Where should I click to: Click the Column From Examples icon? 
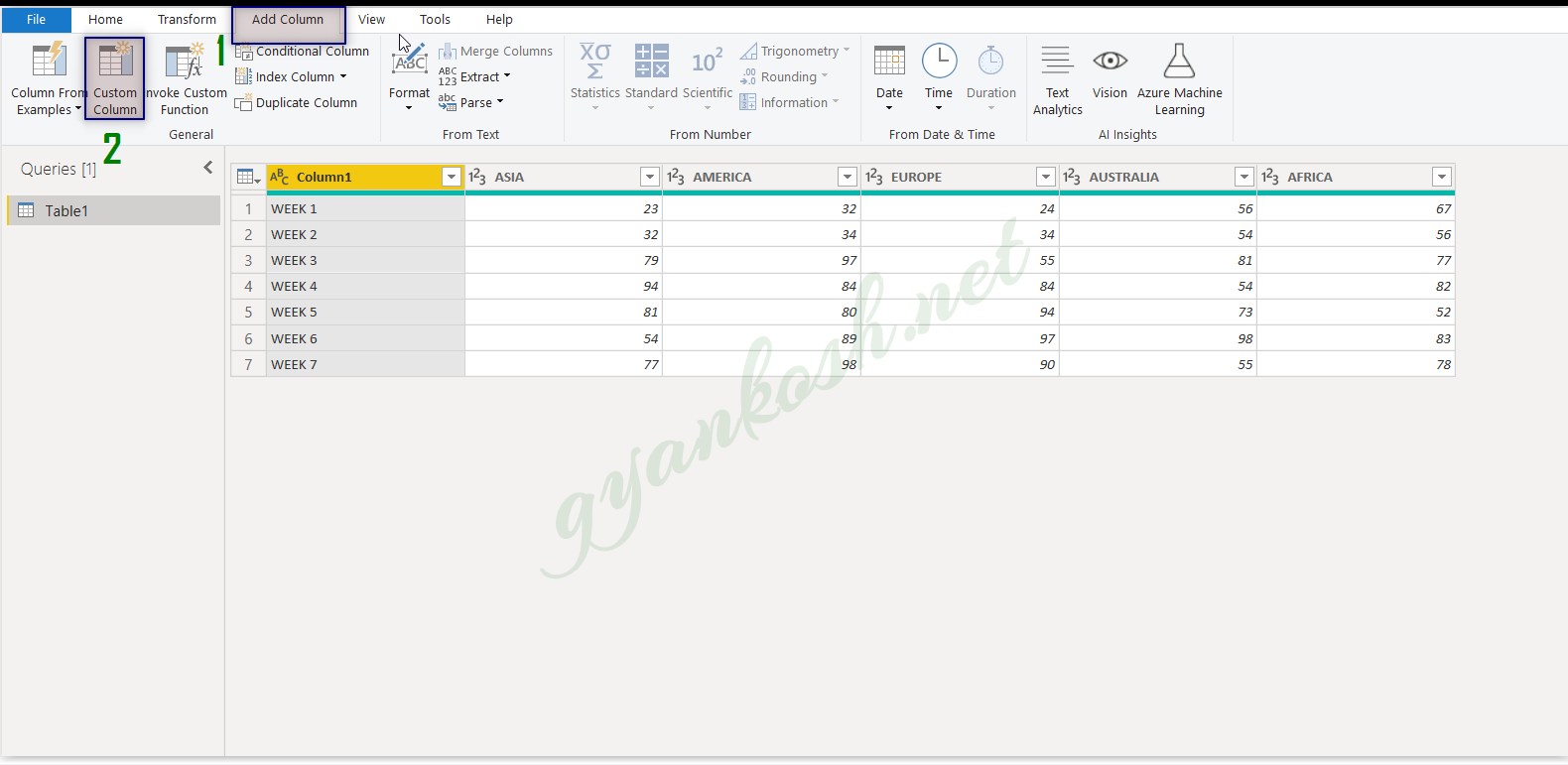point(49,61)
